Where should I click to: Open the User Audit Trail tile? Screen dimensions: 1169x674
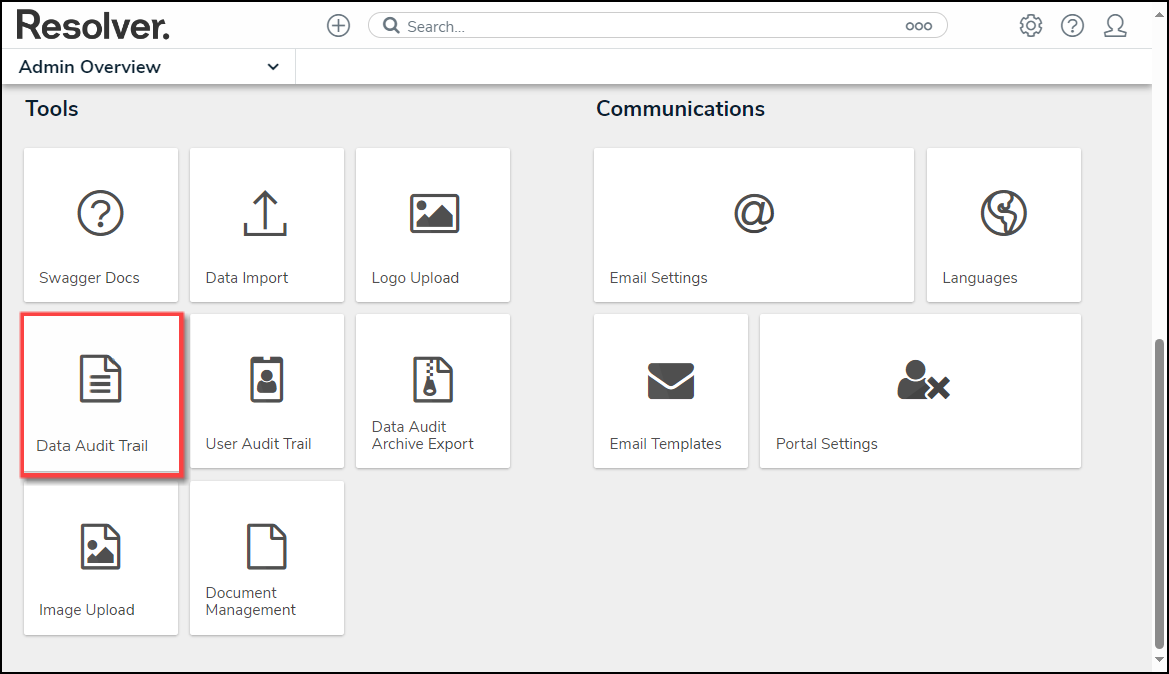pyautogui.click(x=267, y=391)
